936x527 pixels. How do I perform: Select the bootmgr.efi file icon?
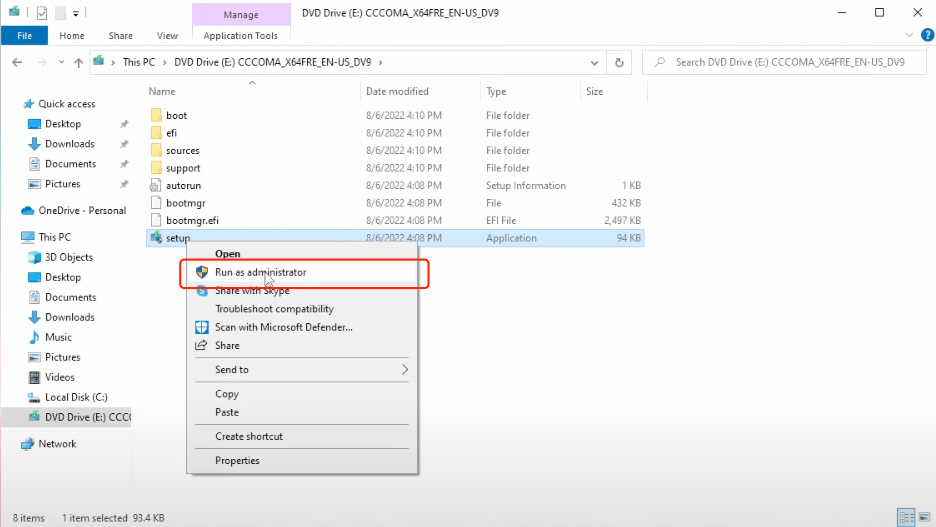[156, 220]
